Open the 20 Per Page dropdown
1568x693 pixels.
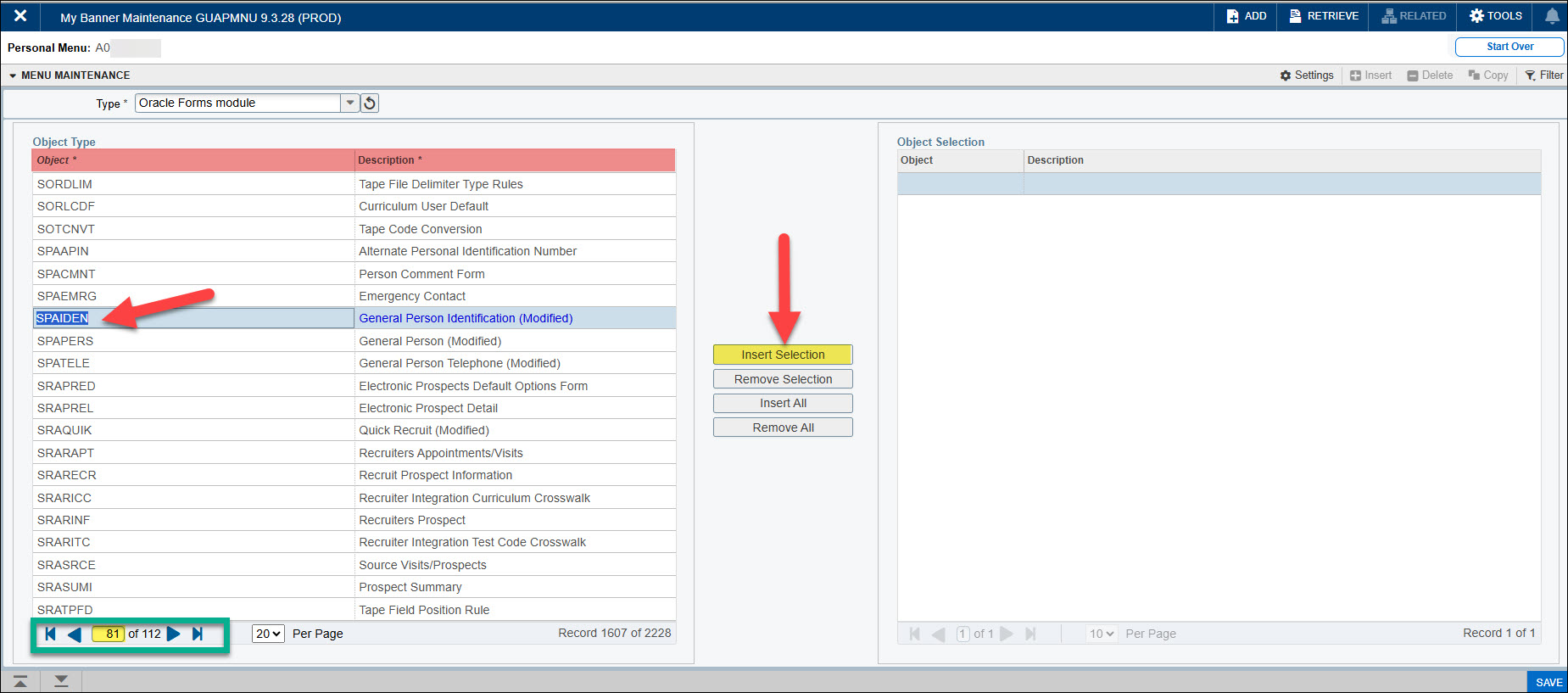tap(268, 634)
